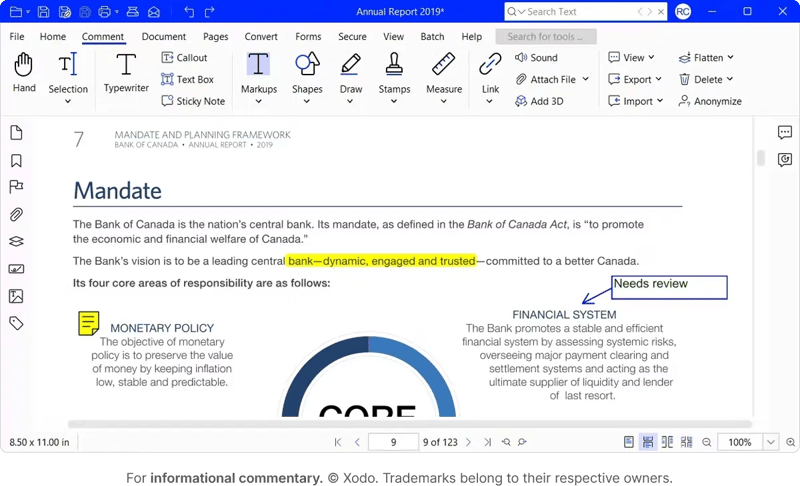Click the next view icon
The image size is (800, 486).
[522, 442]
